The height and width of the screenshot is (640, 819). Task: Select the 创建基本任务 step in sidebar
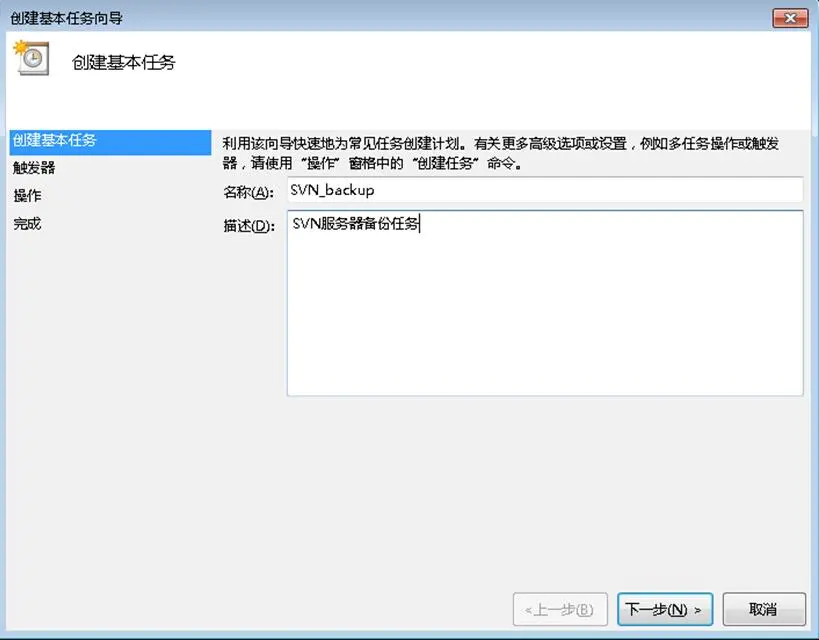point(110,142)
